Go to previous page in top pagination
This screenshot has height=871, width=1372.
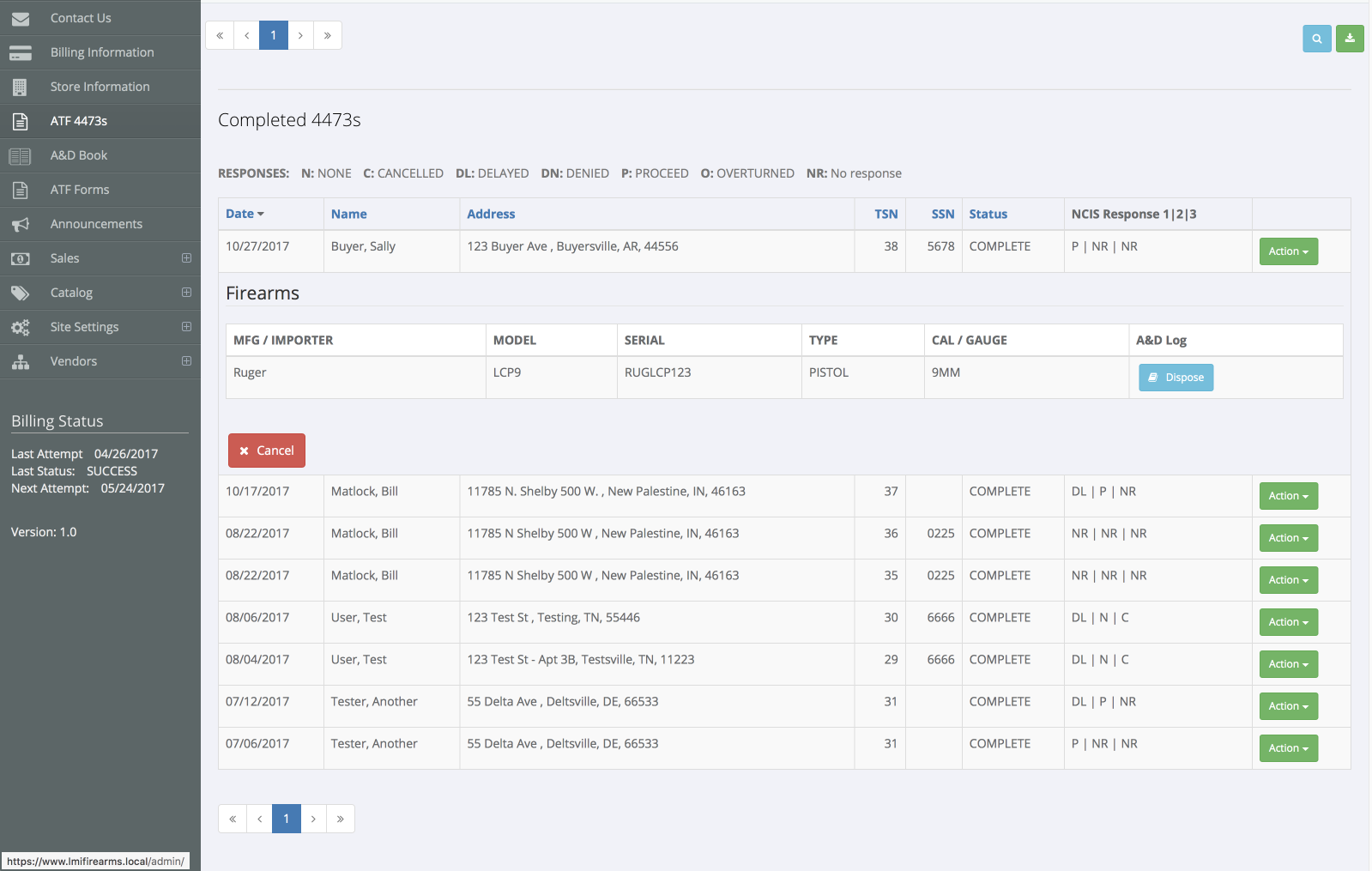246,35
